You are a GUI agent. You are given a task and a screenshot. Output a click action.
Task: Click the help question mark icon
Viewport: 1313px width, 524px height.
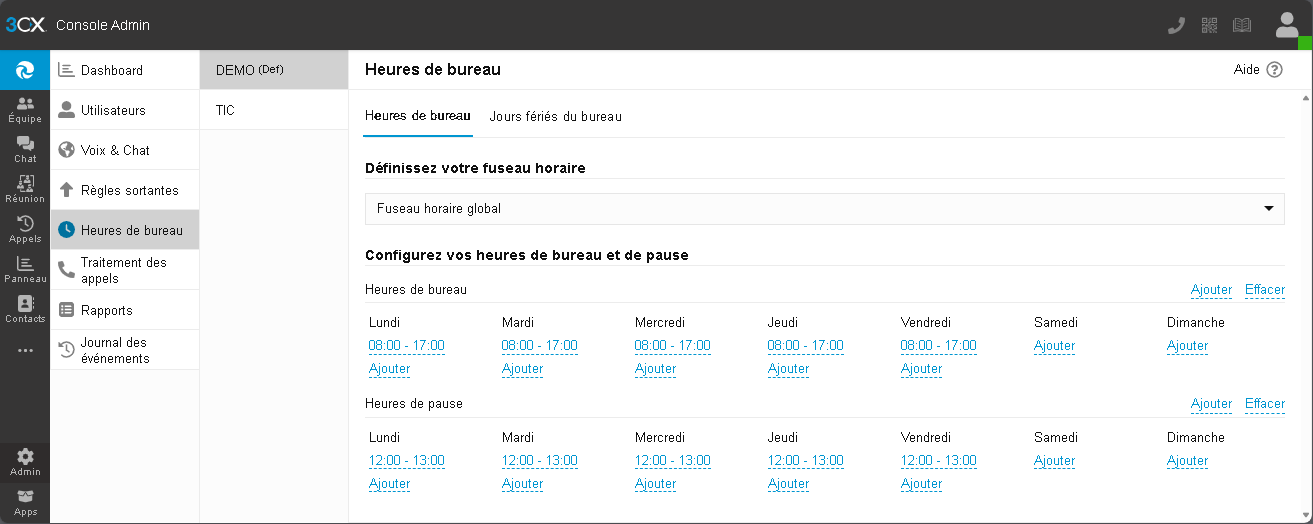pos(1274,70)
